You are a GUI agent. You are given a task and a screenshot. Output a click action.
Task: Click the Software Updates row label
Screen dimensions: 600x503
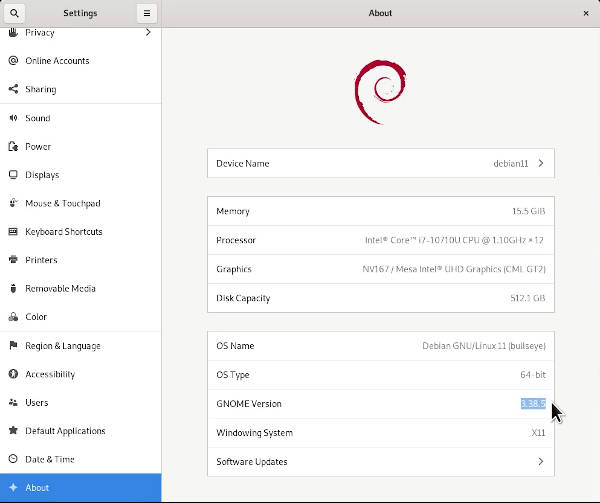[x=252, y=462]
